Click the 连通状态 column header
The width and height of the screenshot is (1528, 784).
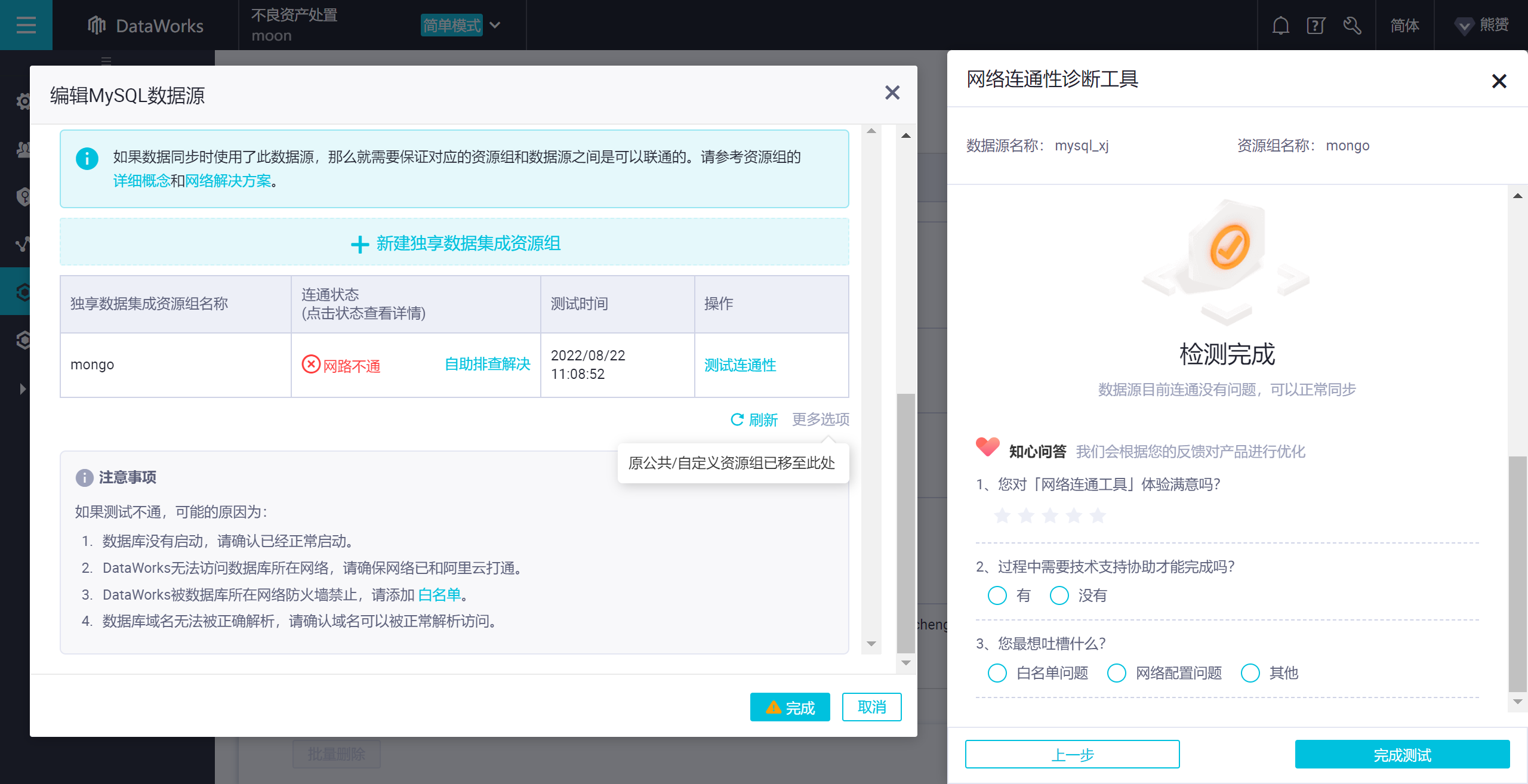tap(415, 304)
